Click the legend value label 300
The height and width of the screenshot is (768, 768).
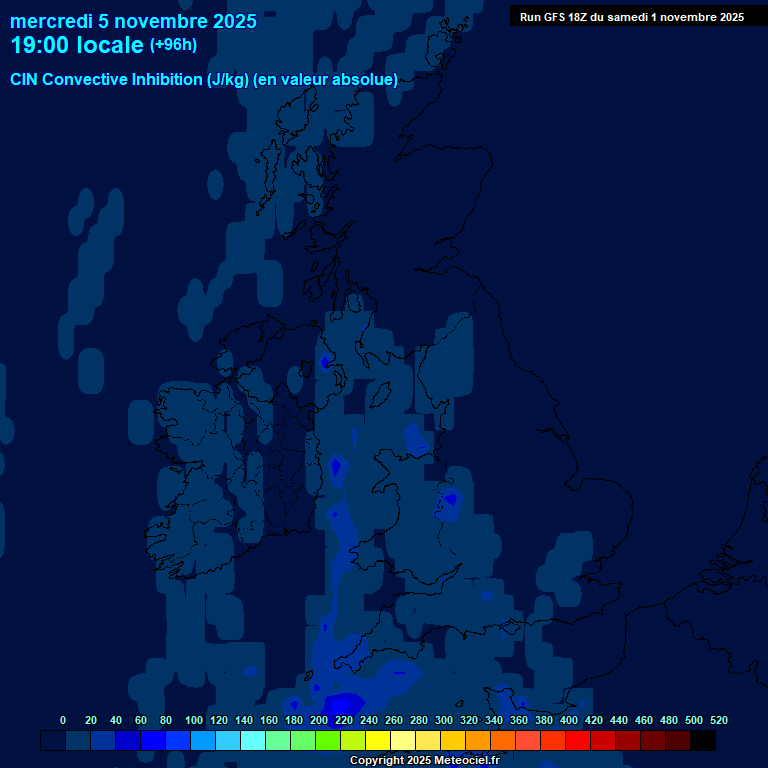pos(443,720)
